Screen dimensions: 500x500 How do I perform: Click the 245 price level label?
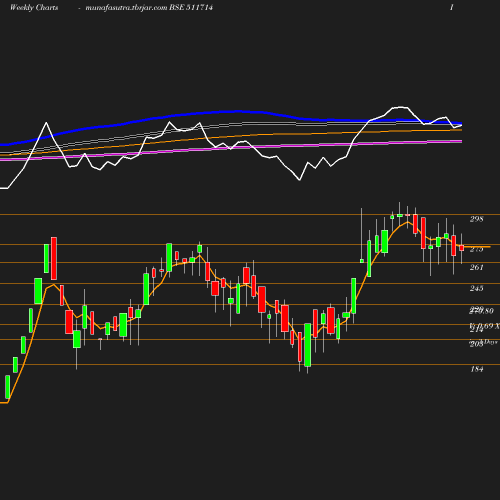[476, 288]
